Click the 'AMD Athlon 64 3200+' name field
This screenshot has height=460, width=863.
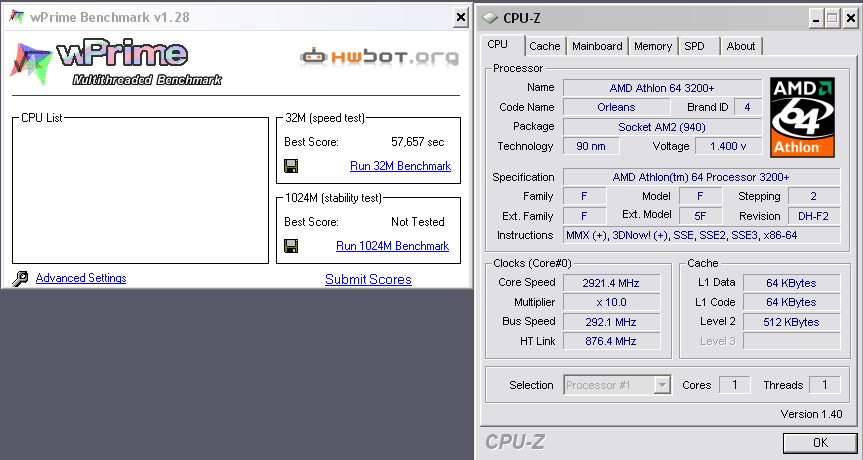click(x=662, y=88)
